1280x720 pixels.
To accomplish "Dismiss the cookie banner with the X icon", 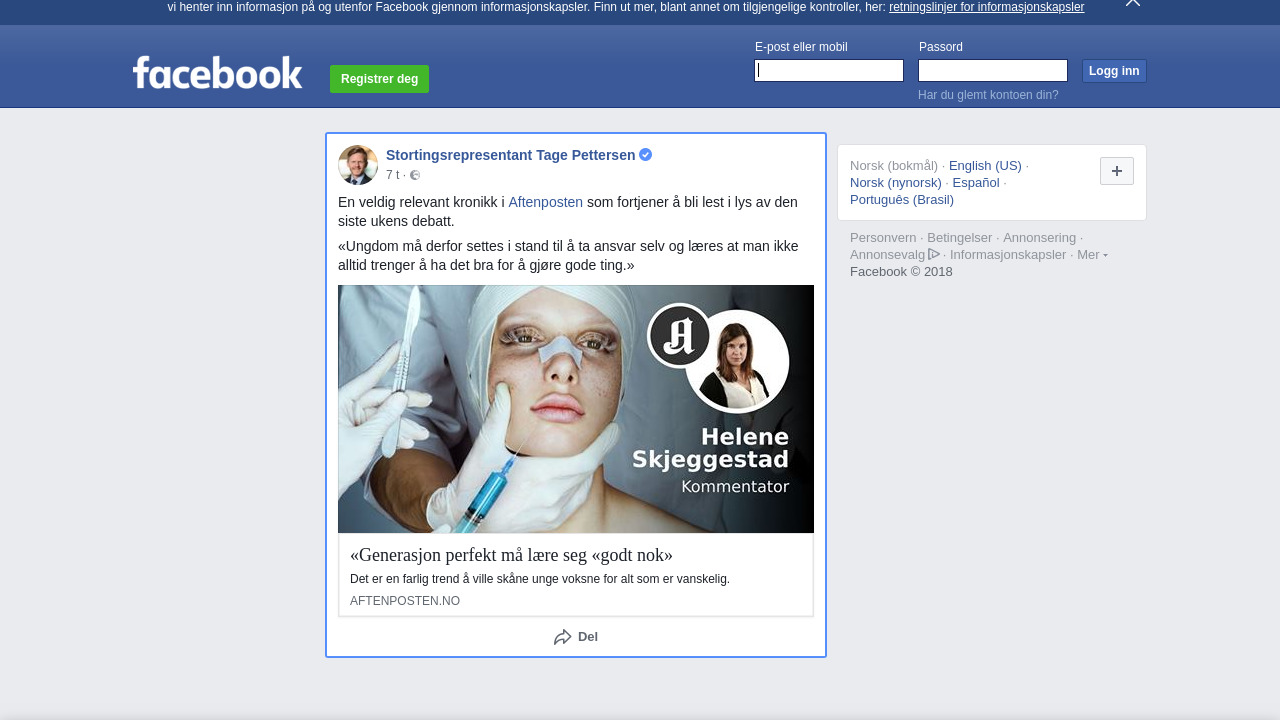I will point(1132,3).
